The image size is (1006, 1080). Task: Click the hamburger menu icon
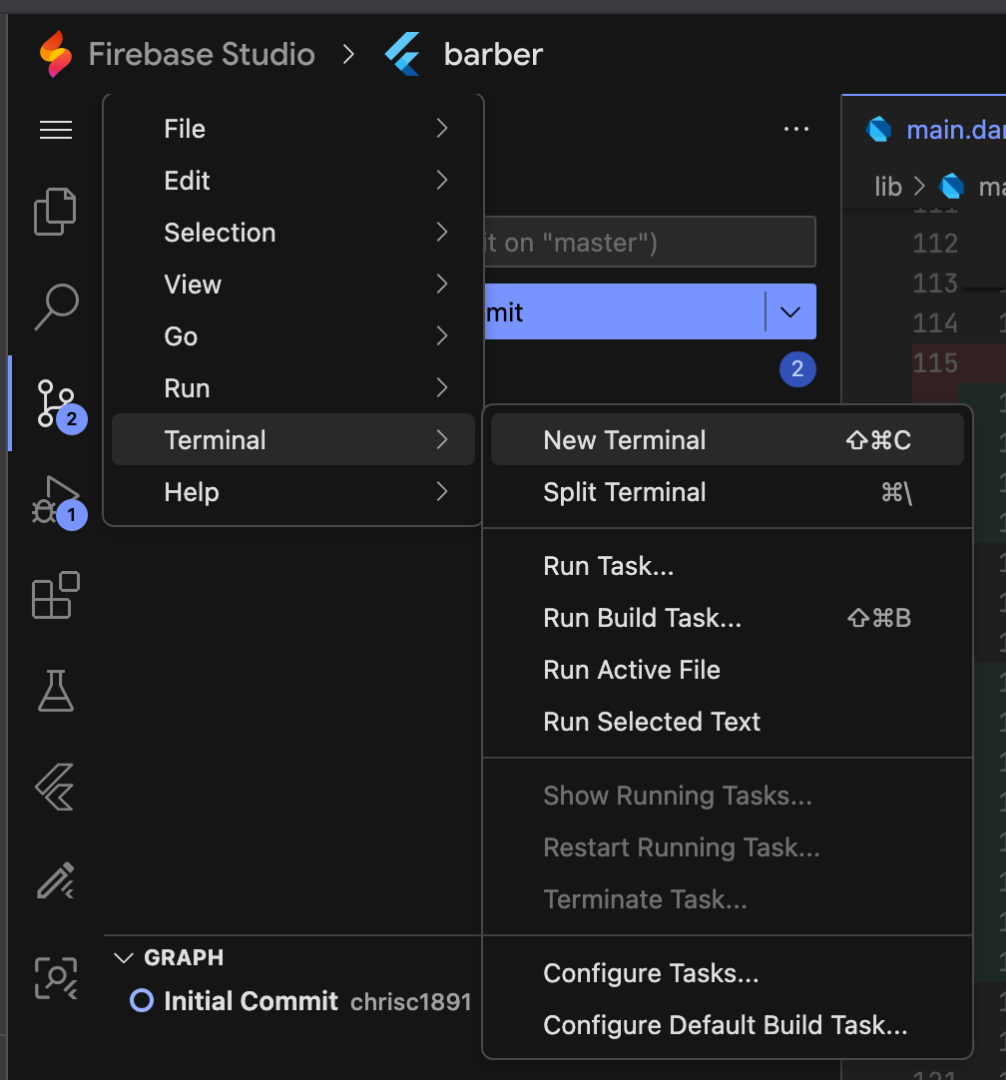click(x=56, y=130)
